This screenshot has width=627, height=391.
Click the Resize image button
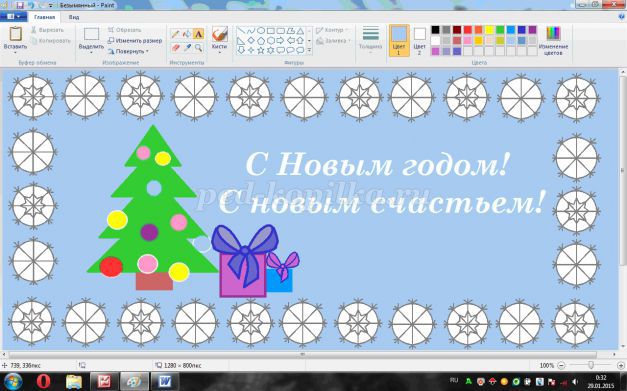pos(135,40)
